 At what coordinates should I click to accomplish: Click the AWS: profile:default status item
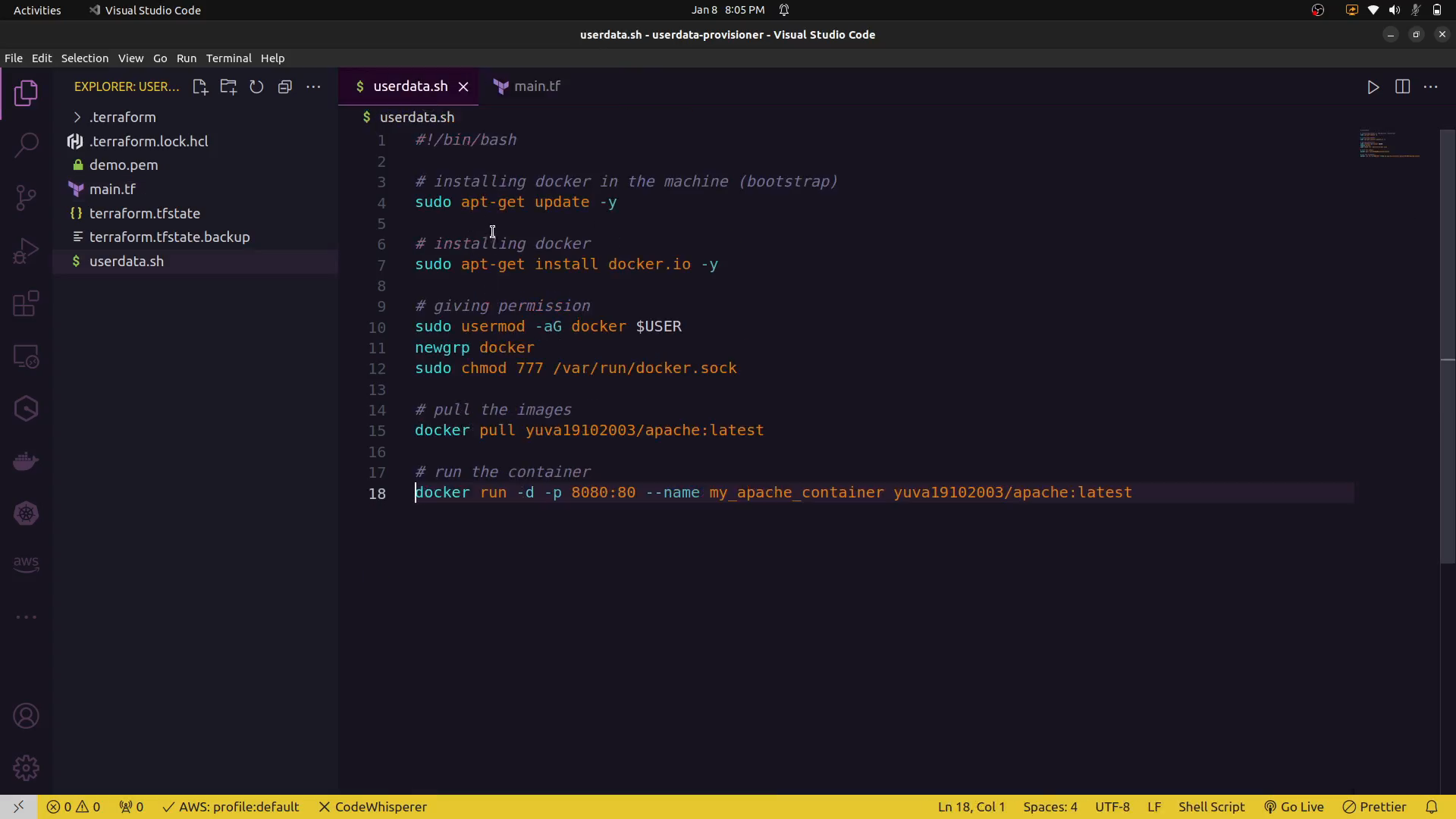coord(231,807)
